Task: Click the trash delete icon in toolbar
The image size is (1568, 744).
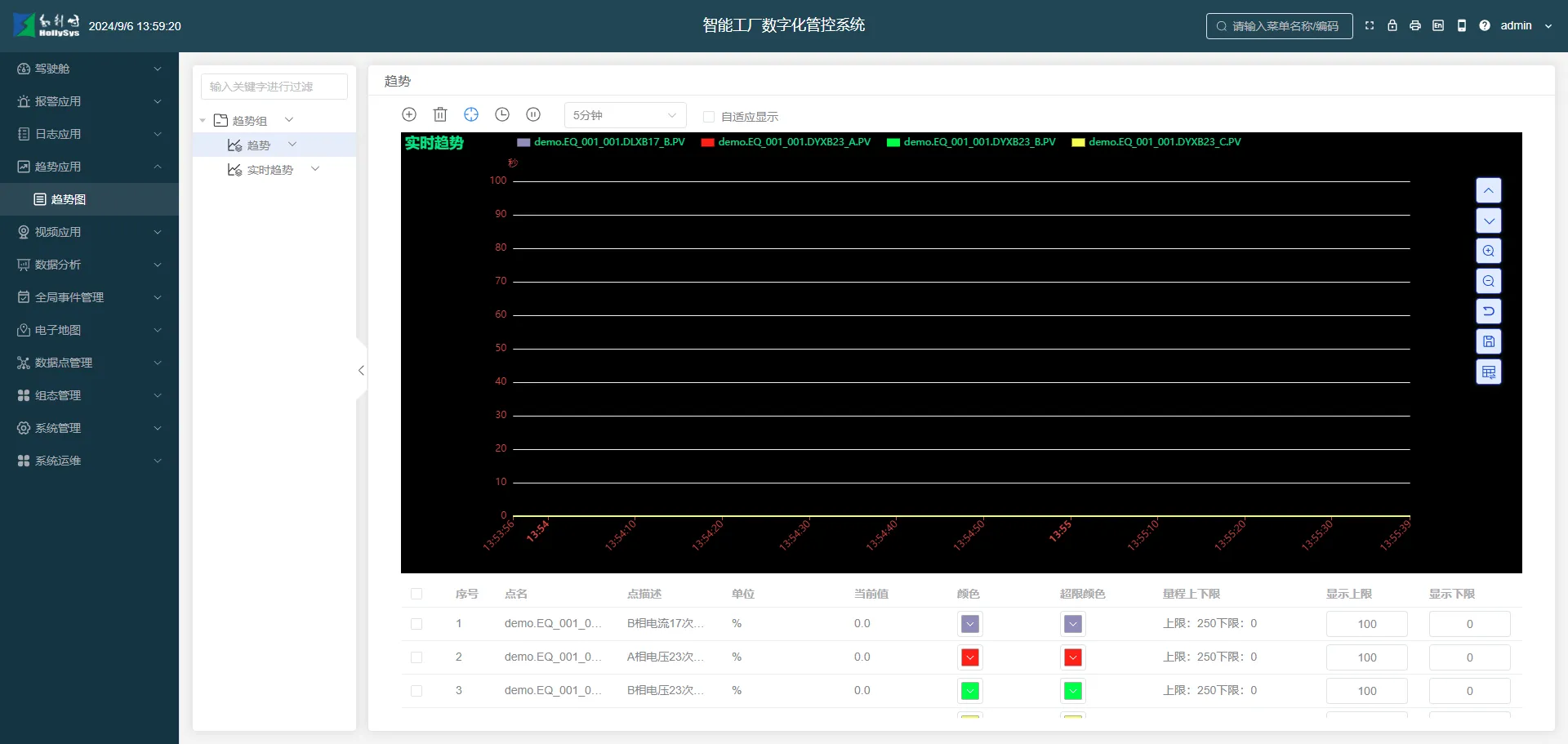Action: tap(440, 114)
